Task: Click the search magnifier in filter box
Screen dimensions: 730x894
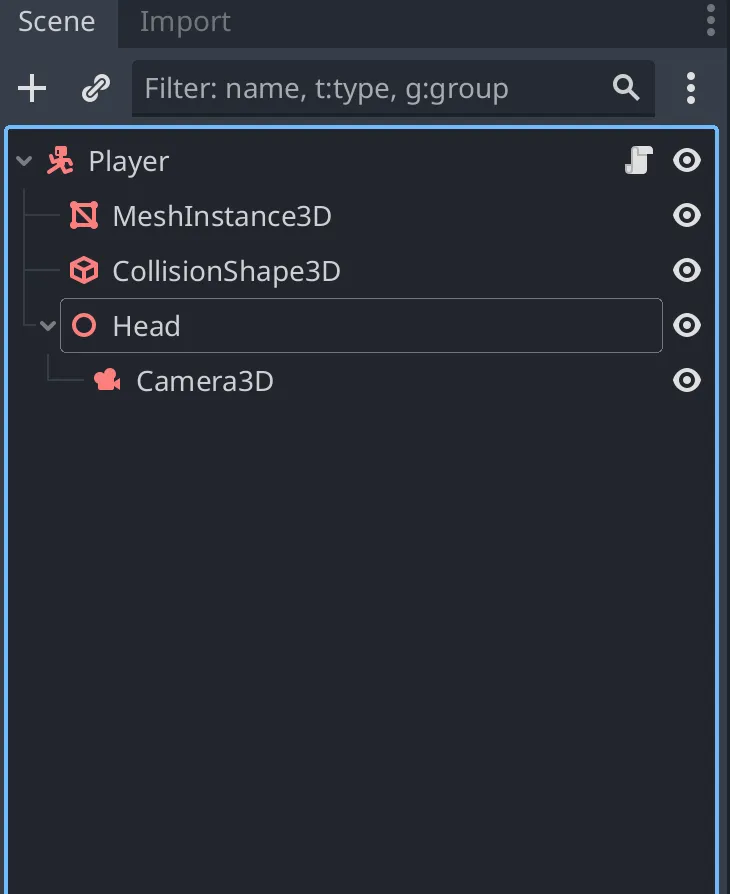Action: pos(626,88)
